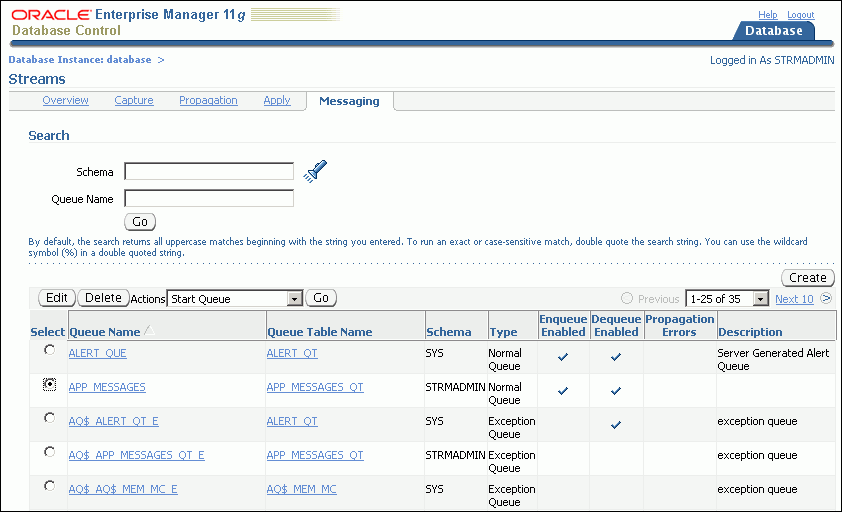This screenshot has height=512, width=842.
Task: Click the Queue Name sort triangle icon
Action: pyautogui.click(x=150, y=330)
